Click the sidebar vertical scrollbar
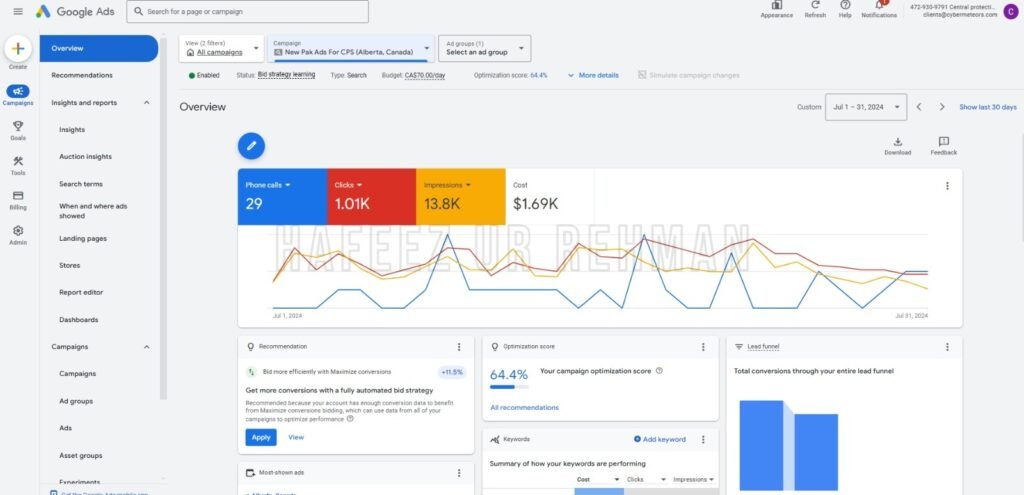This screenshot has width=1024, height=495. pos(163,218)
